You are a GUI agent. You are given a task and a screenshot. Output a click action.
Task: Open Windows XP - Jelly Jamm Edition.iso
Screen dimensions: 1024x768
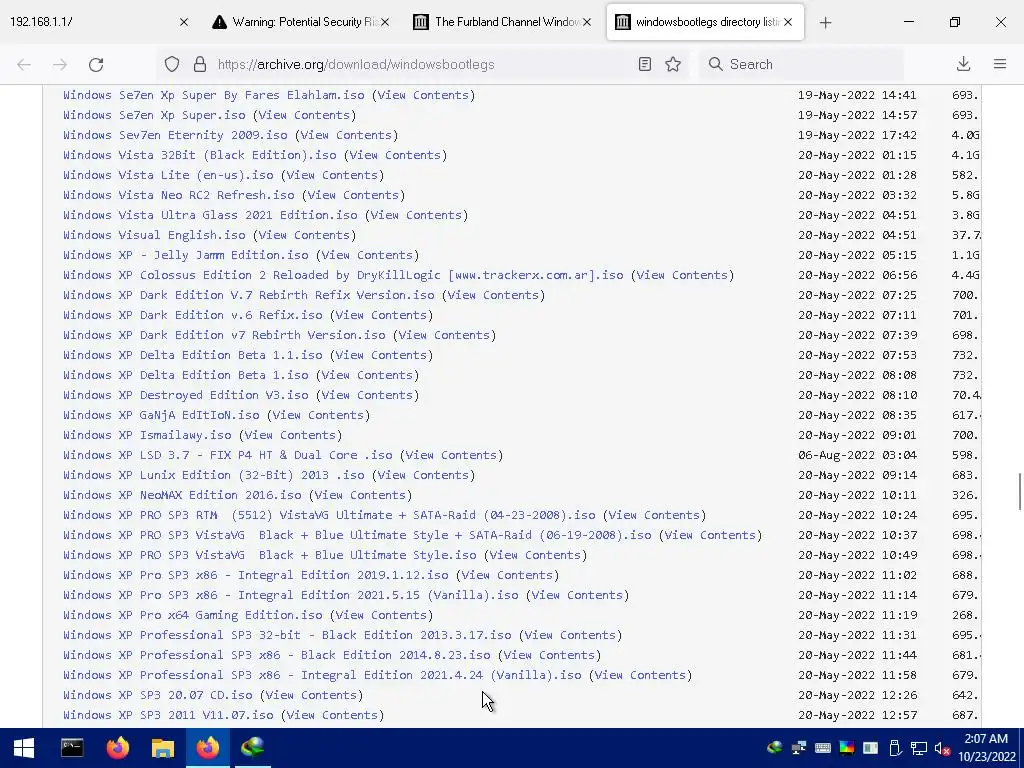[185, 255]
